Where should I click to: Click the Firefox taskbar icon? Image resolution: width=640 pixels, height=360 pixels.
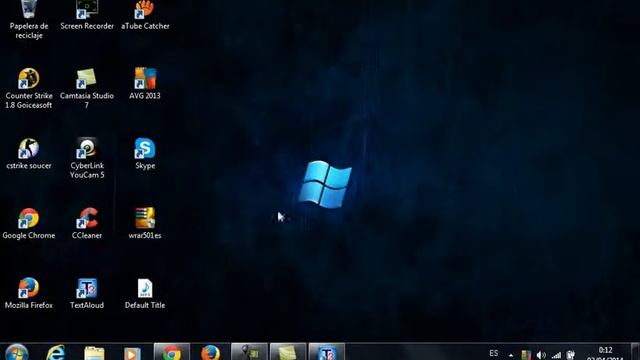pyautogui.click(x=210, y=353)
